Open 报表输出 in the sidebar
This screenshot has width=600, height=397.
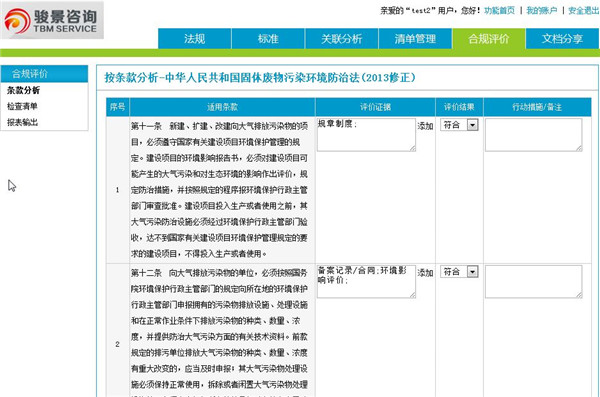pos(22,123)
